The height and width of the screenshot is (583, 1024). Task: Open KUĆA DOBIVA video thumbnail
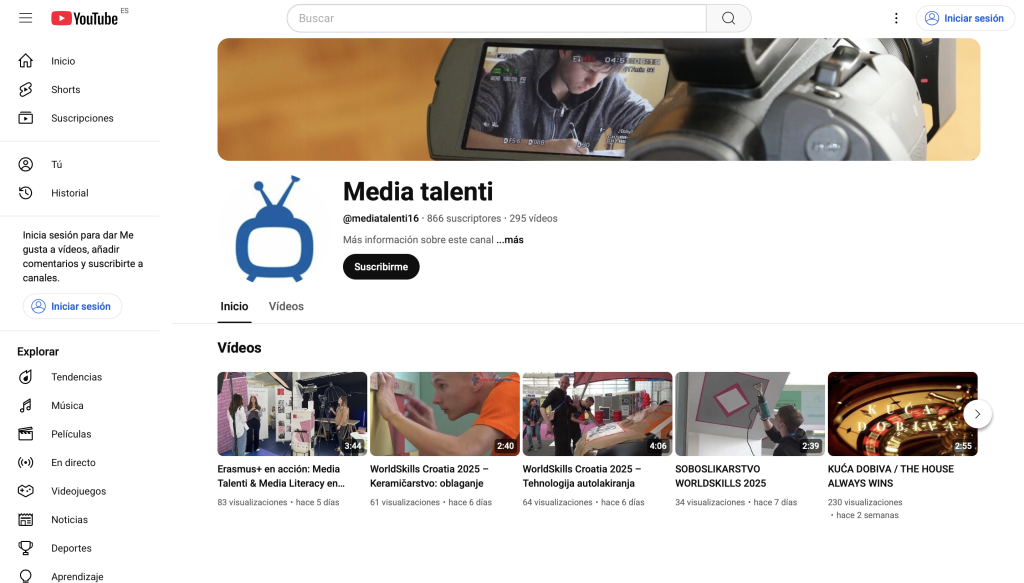(x=902, y=414)
